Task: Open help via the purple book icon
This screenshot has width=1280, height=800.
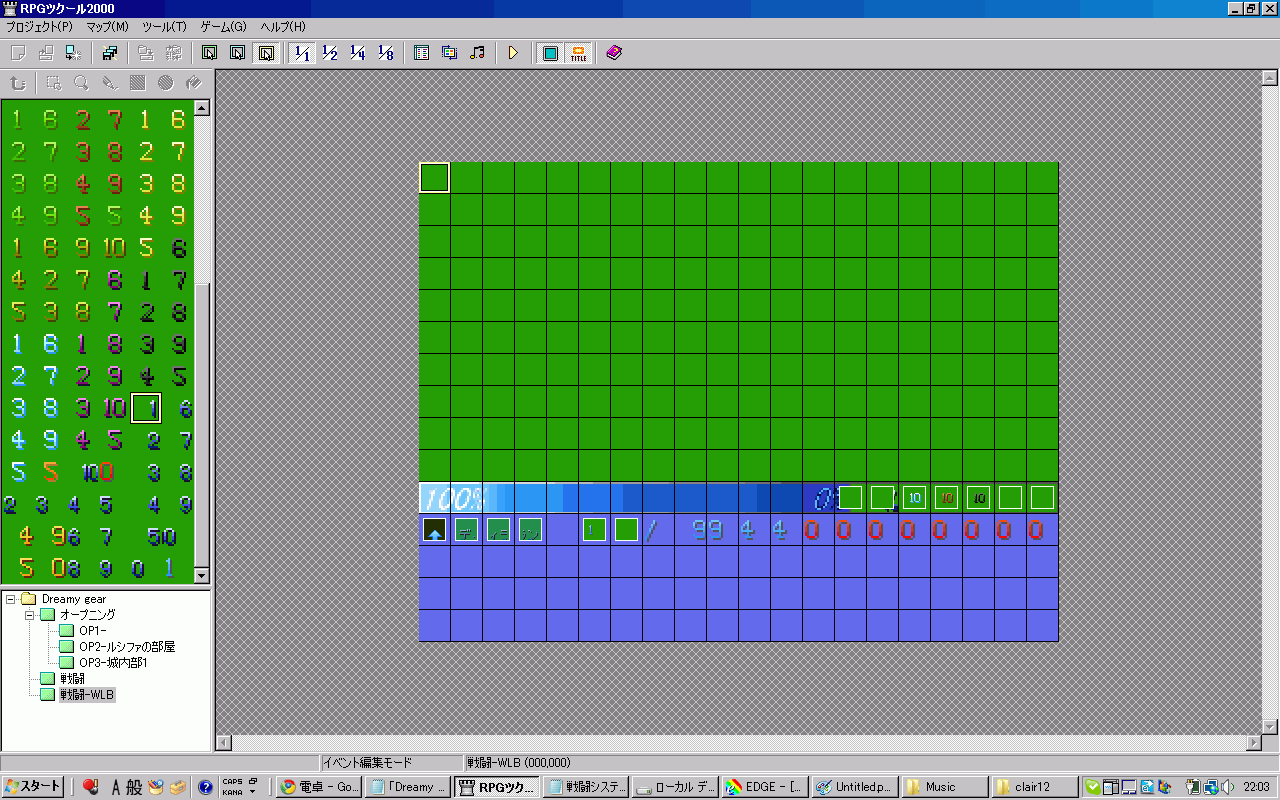Action: 614,53
